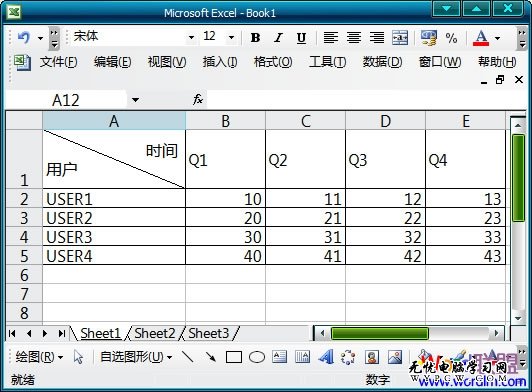Viewport: 532px width, 392px height.
Task: Select the Oval drawing tool
Action: tap(257, 357)
